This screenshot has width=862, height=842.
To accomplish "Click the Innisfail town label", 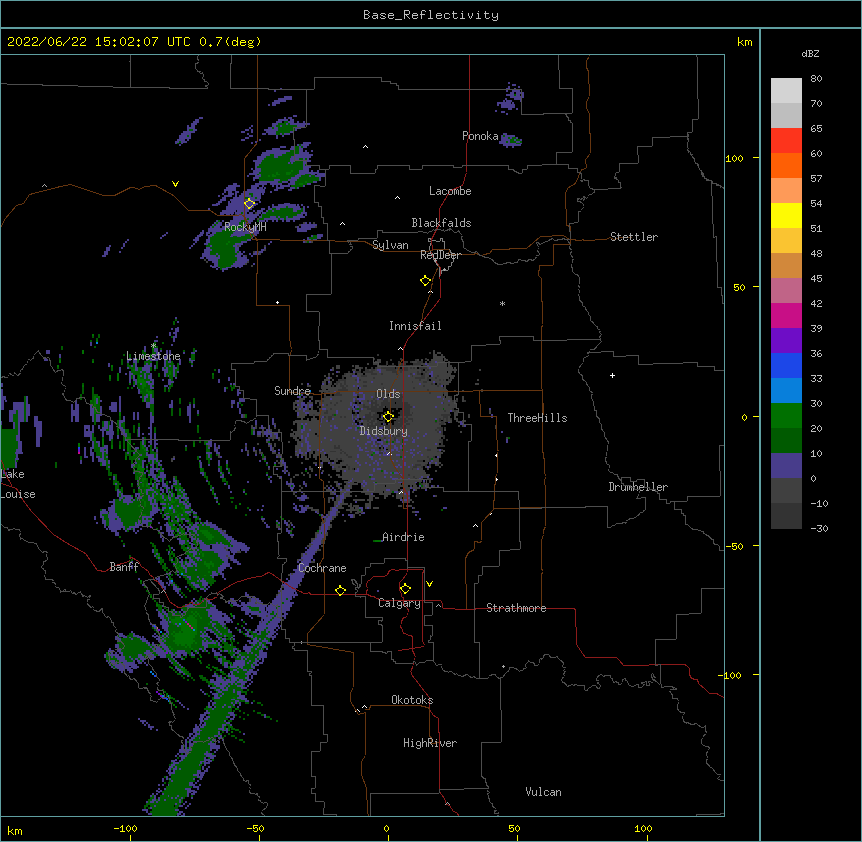I will click(x=415, y=326).
